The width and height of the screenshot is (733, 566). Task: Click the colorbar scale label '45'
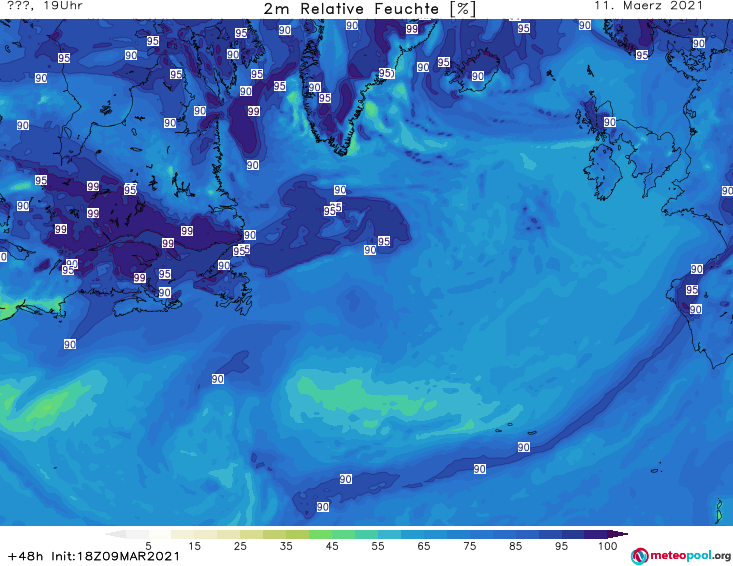tap(331, 546)
